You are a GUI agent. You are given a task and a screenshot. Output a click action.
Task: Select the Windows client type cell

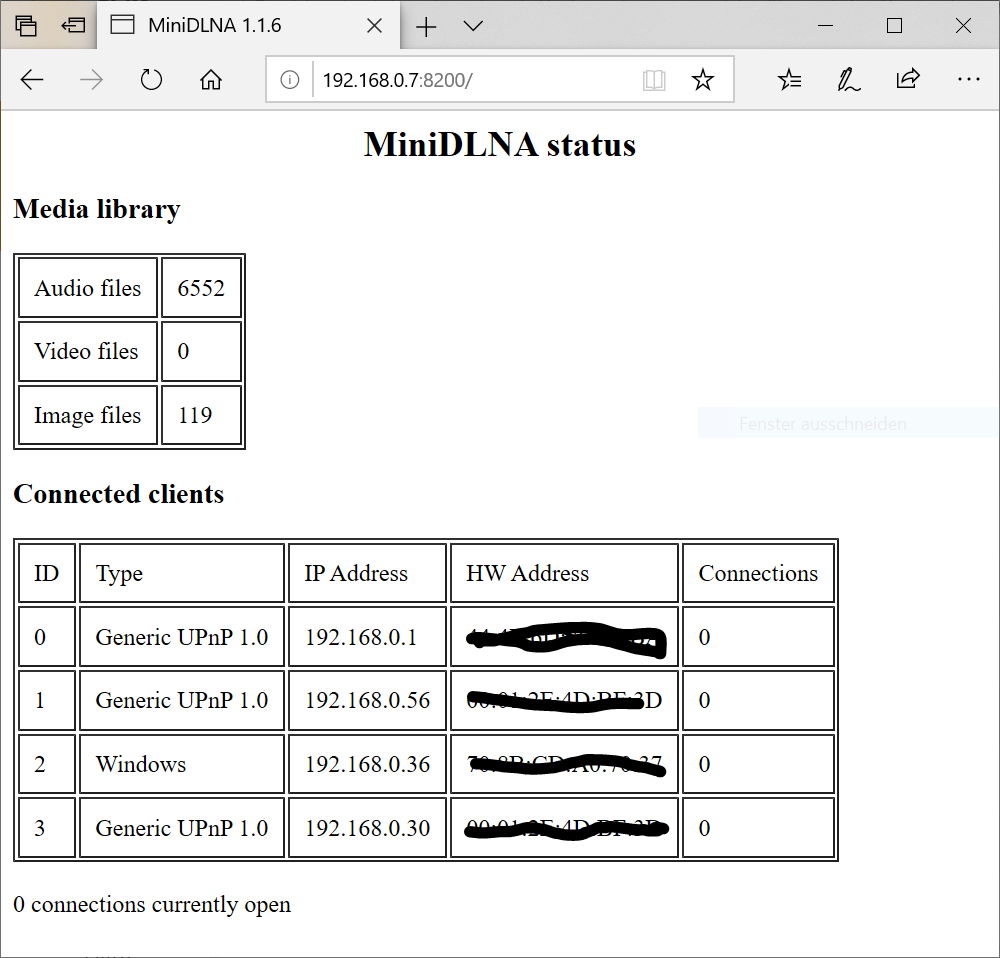tap(141, 764)
